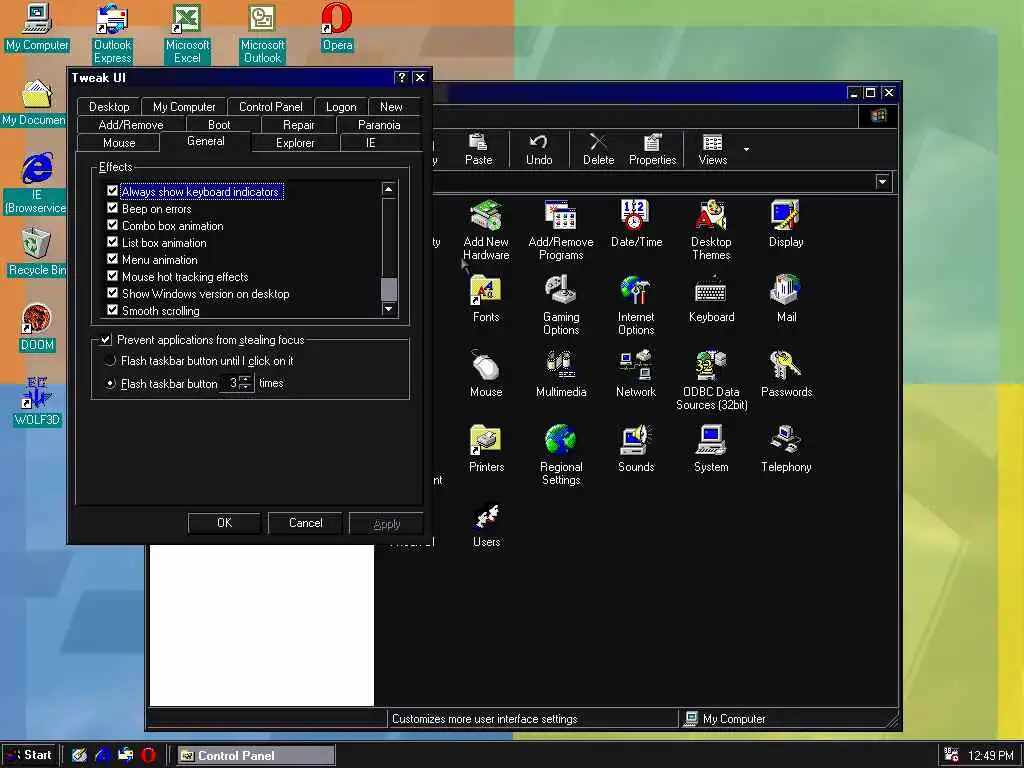Click the taskbar clock

(x=991, y=756)
